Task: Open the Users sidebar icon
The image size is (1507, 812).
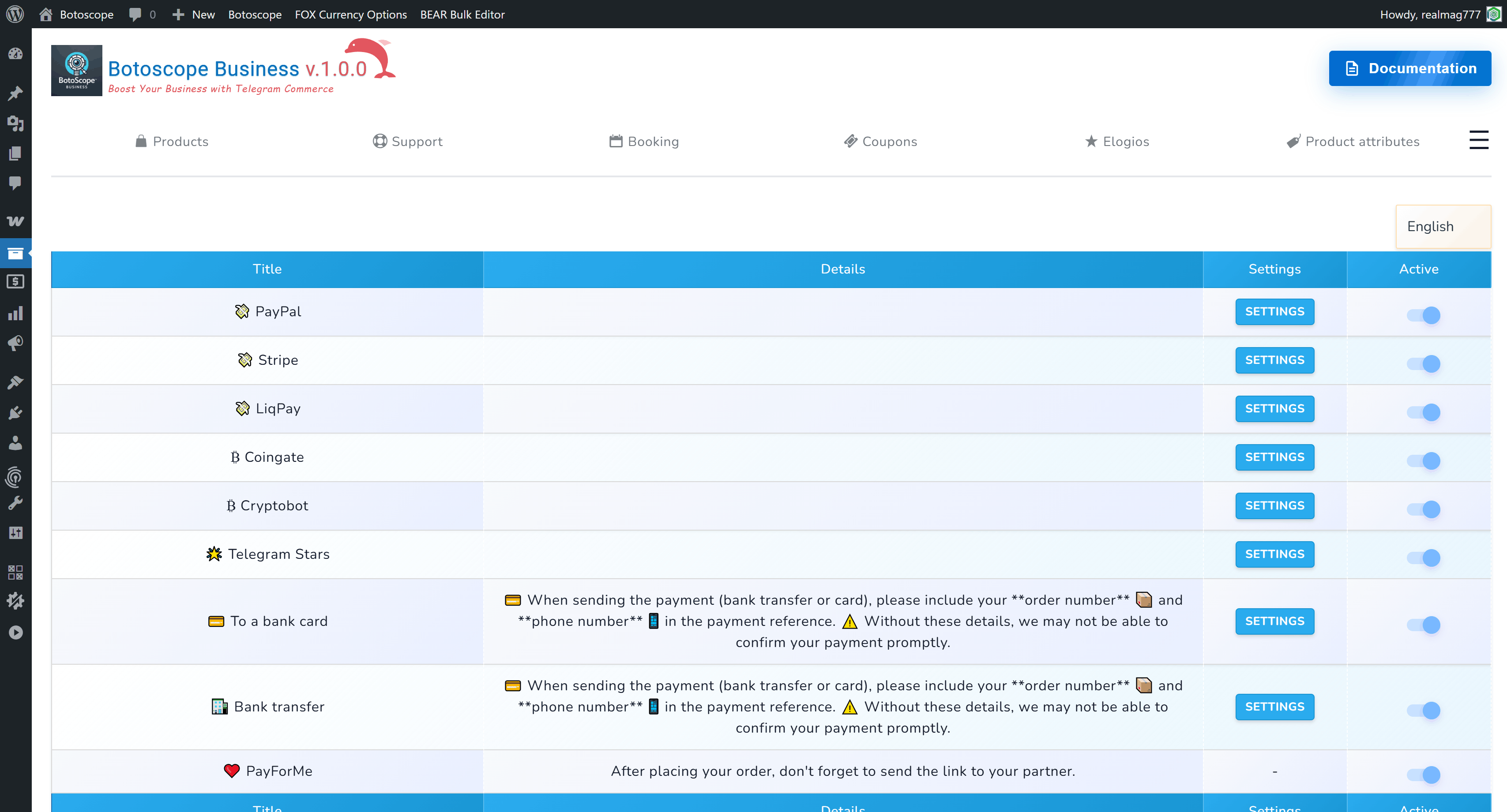Action: pyautogui.click(x=16, y=442)
